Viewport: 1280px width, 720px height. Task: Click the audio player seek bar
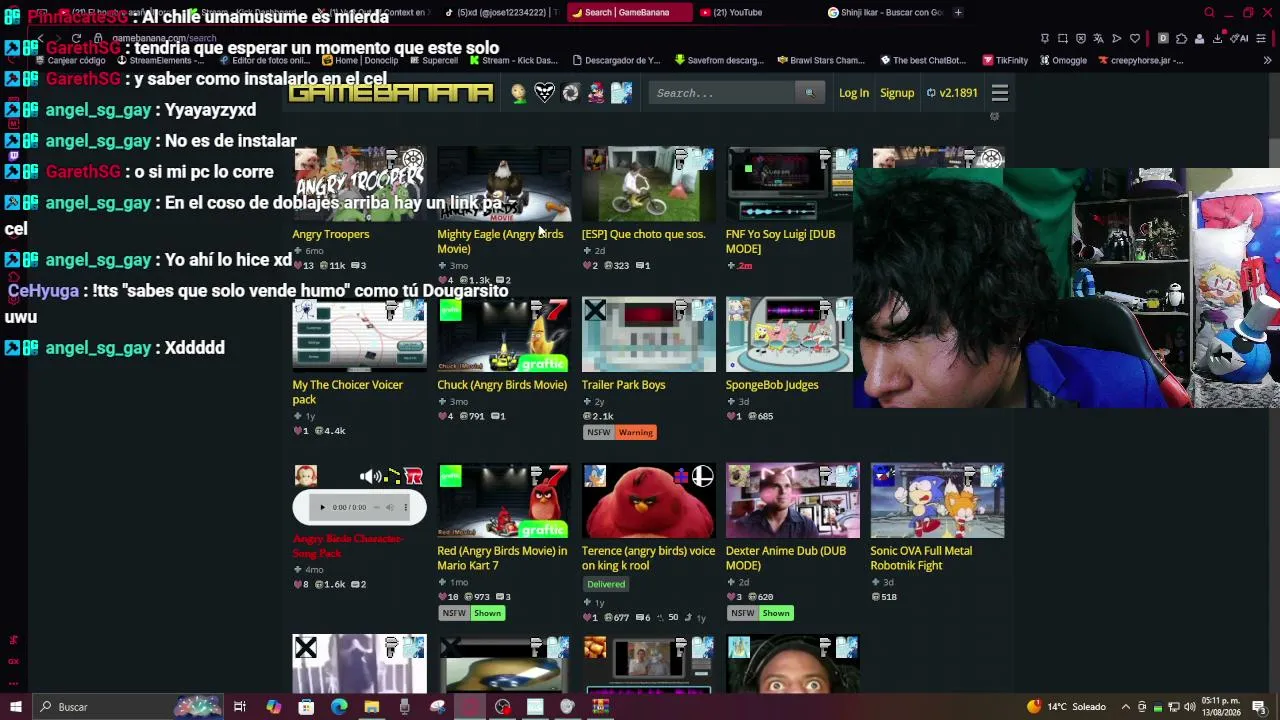(x=376, y=507)
